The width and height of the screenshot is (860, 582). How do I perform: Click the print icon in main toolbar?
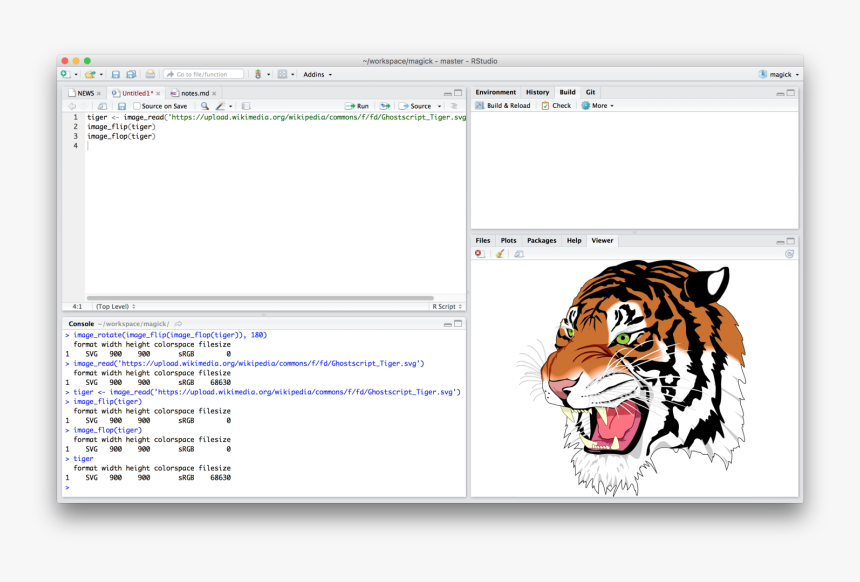coord(150,74)
